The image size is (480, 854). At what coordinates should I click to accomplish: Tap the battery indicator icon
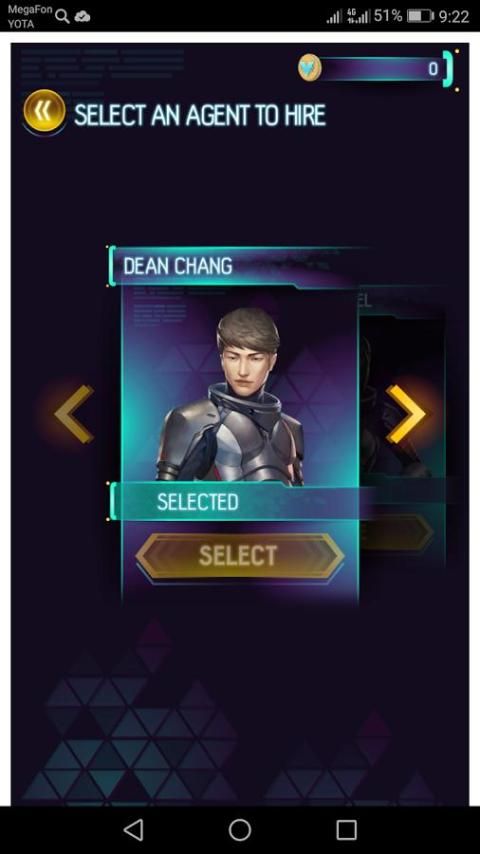point(420,16)
